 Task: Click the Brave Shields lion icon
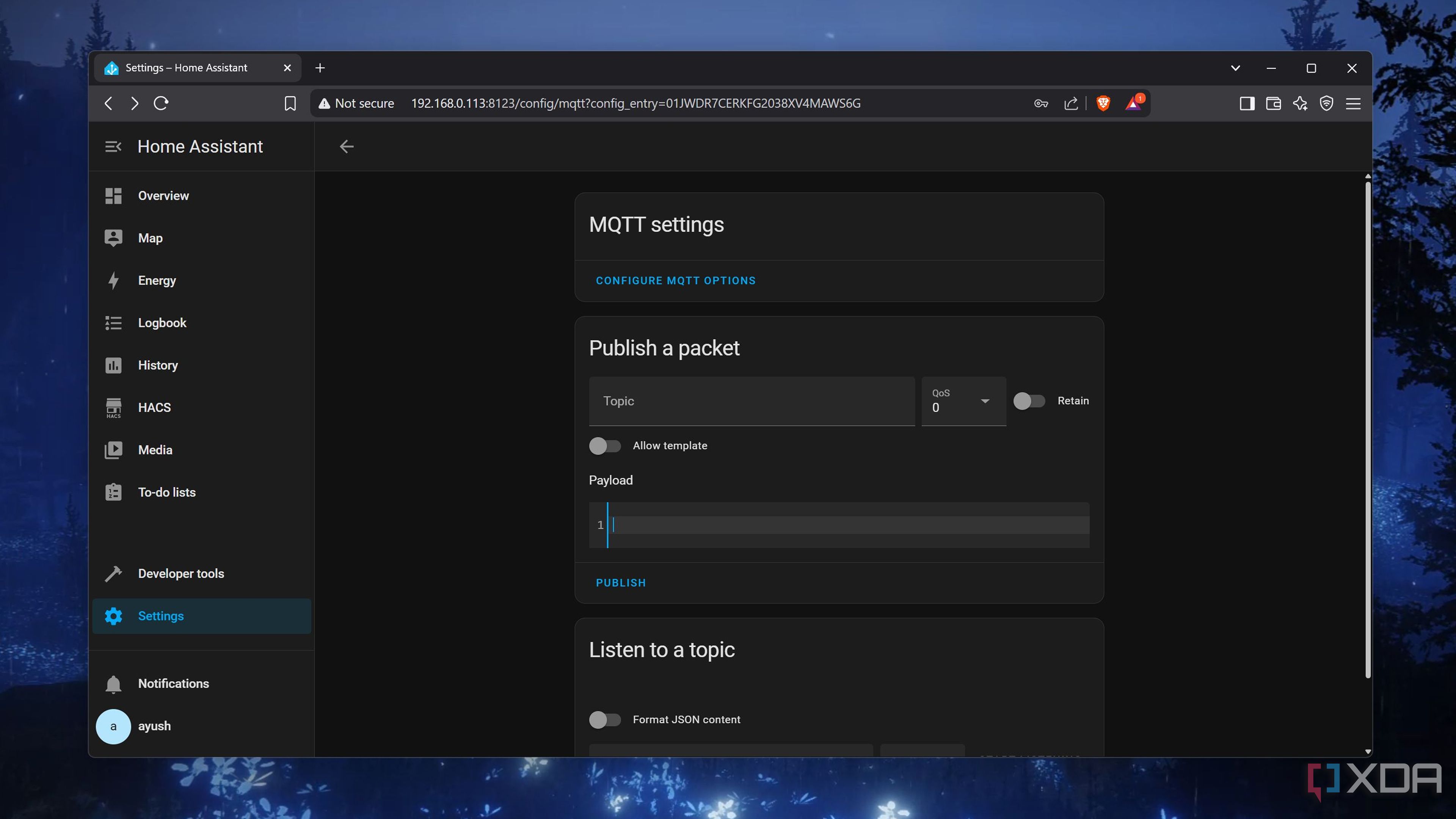1103,104
